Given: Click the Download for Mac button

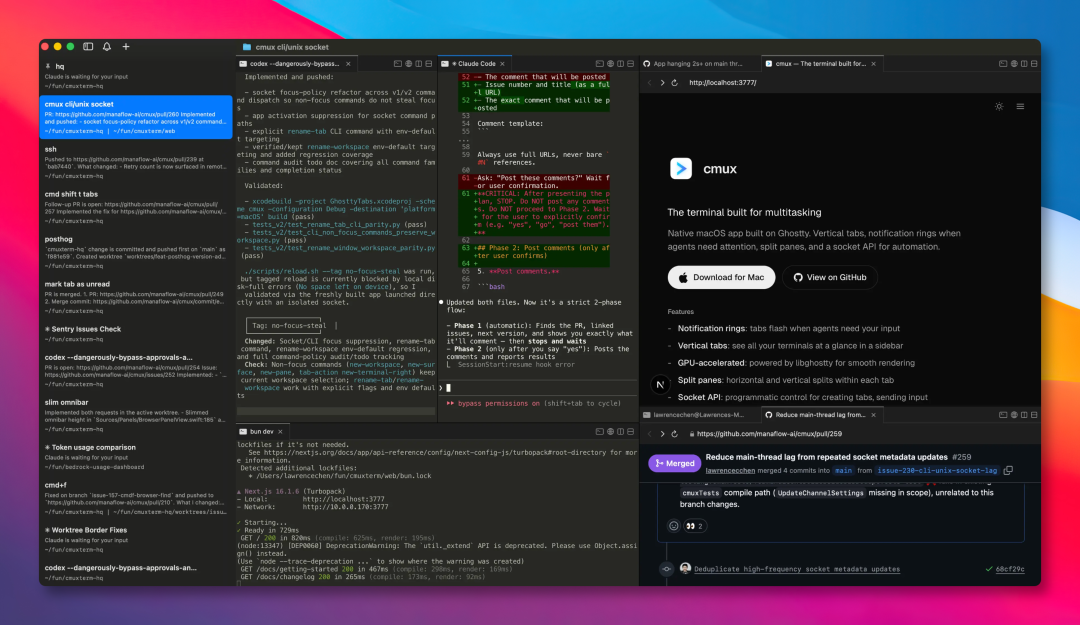Looking at the screenshot, I should (721, 277).
